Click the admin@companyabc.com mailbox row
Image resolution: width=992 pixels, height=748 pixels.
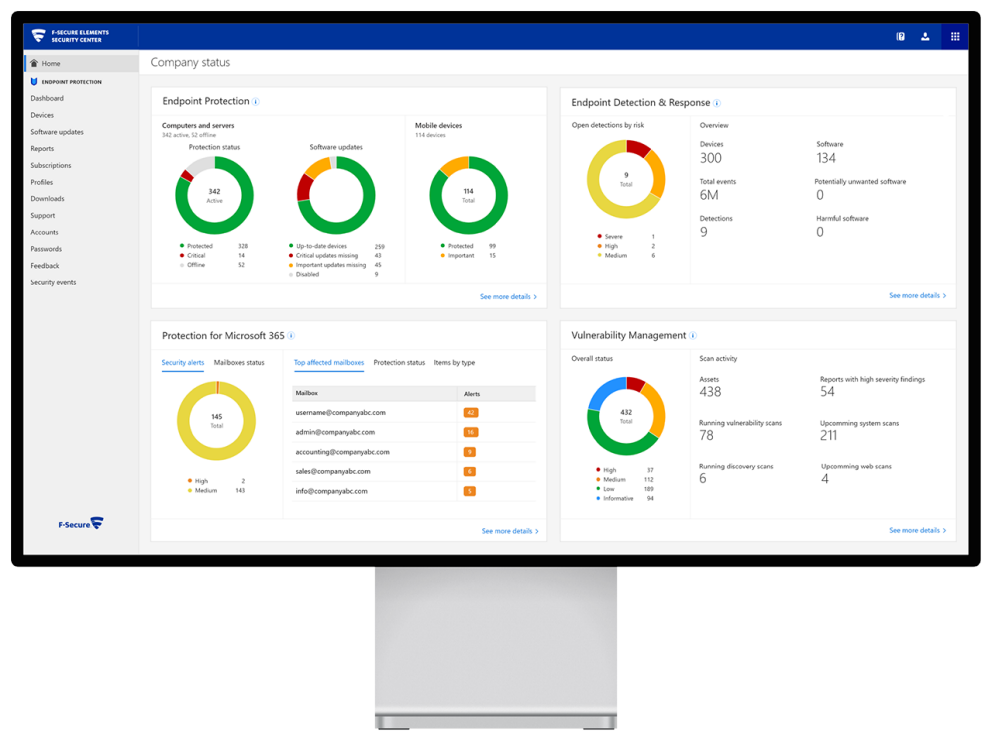(x=414, y=432)
